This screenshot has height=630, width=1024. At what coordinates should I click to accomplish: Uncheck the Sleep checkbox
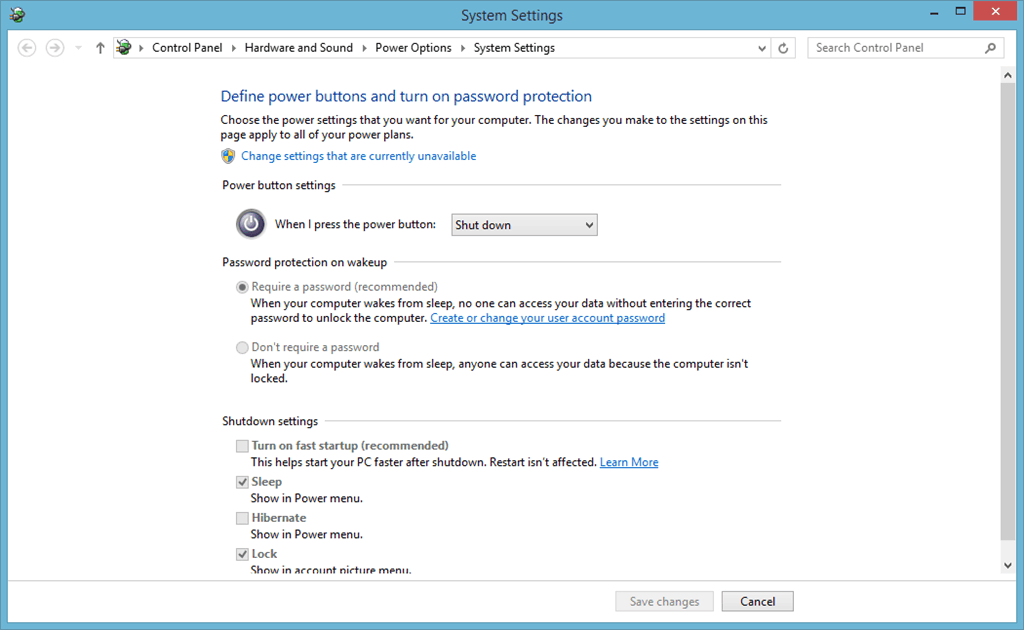click(x=242, y=482)
